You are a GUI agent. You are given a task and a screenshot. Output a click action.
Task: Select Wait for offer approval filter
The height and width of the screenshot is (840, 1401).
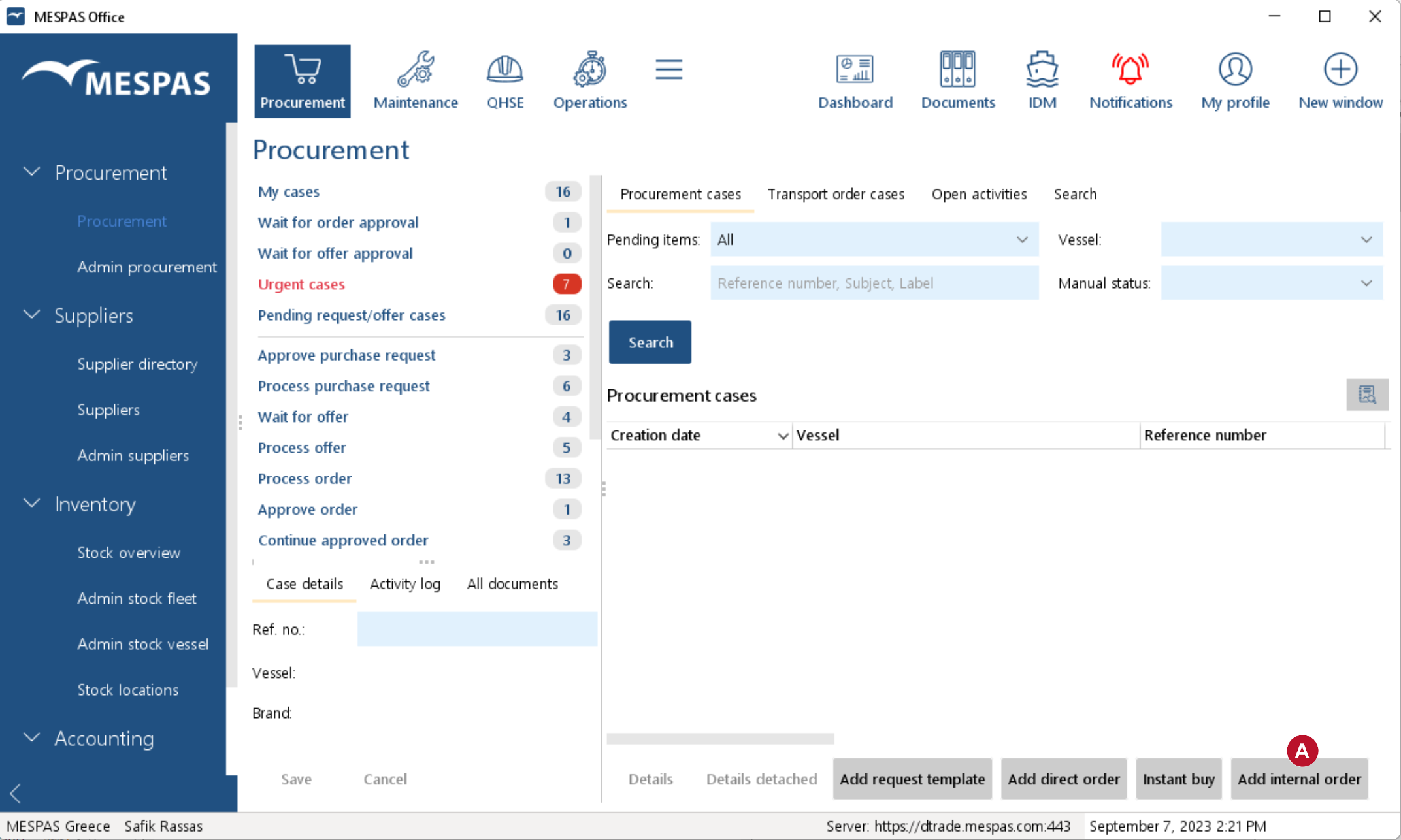[418, 253]
